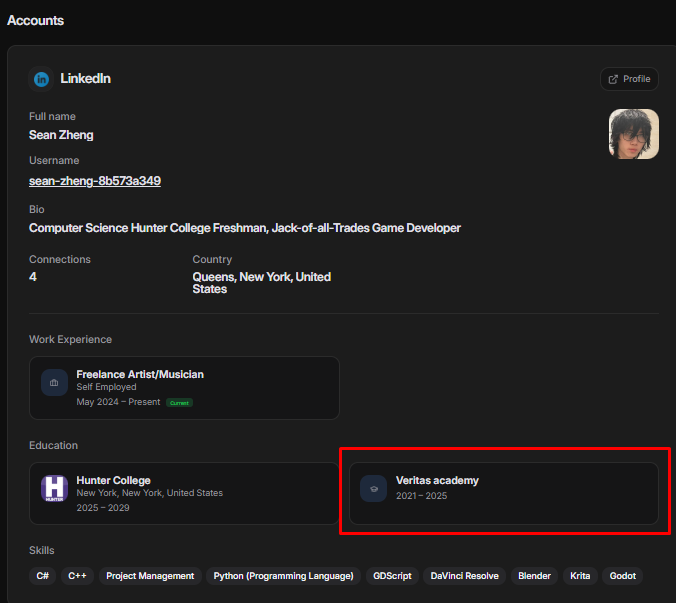Screen dimensions: 676x603
Task: Select the Freelance Artist/Musician title
Action: (140, 374)
